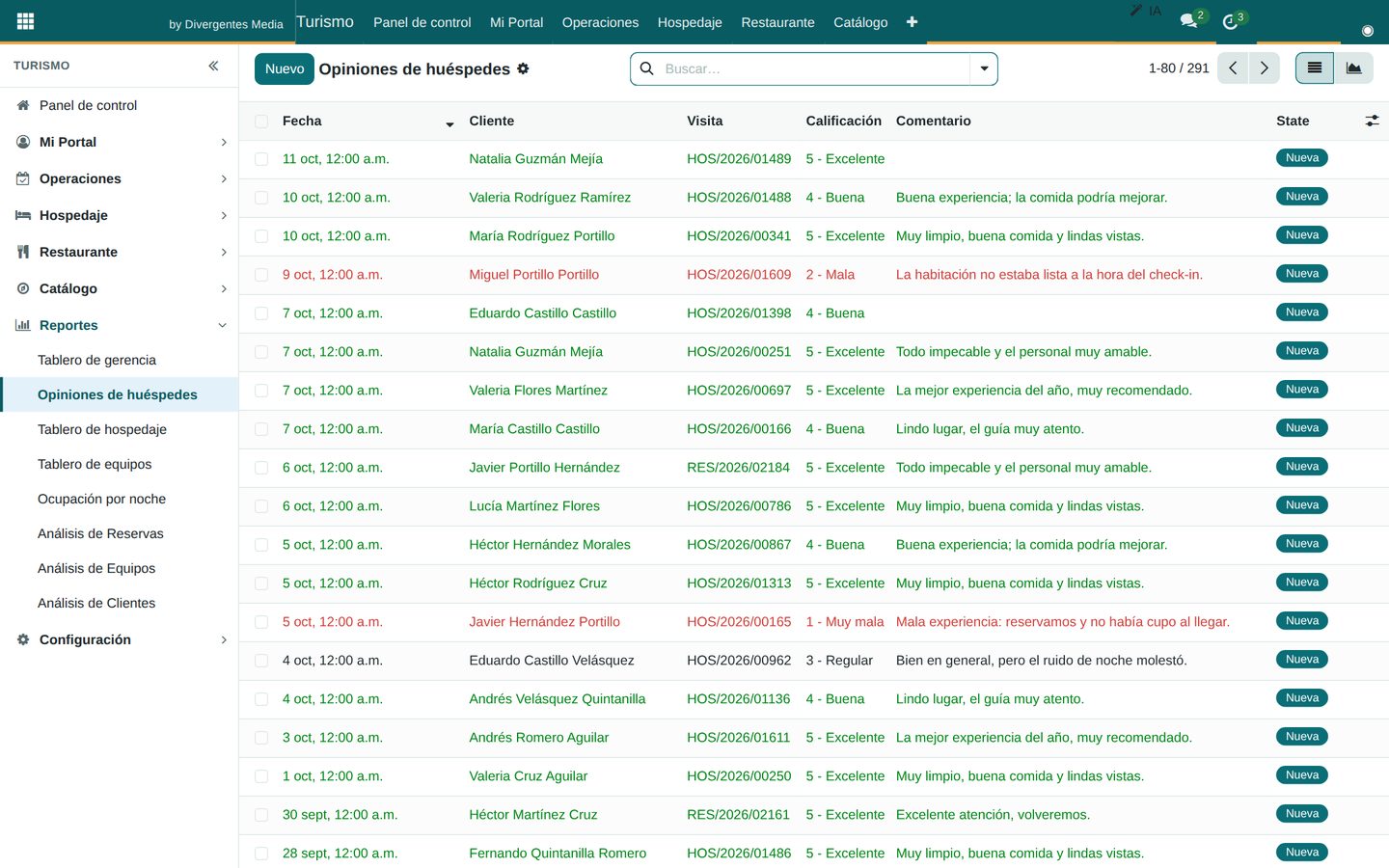Click the Buscar search field
Viewport: 1389px width, 868px height.
pyautogui.click(x=815, y=68)
